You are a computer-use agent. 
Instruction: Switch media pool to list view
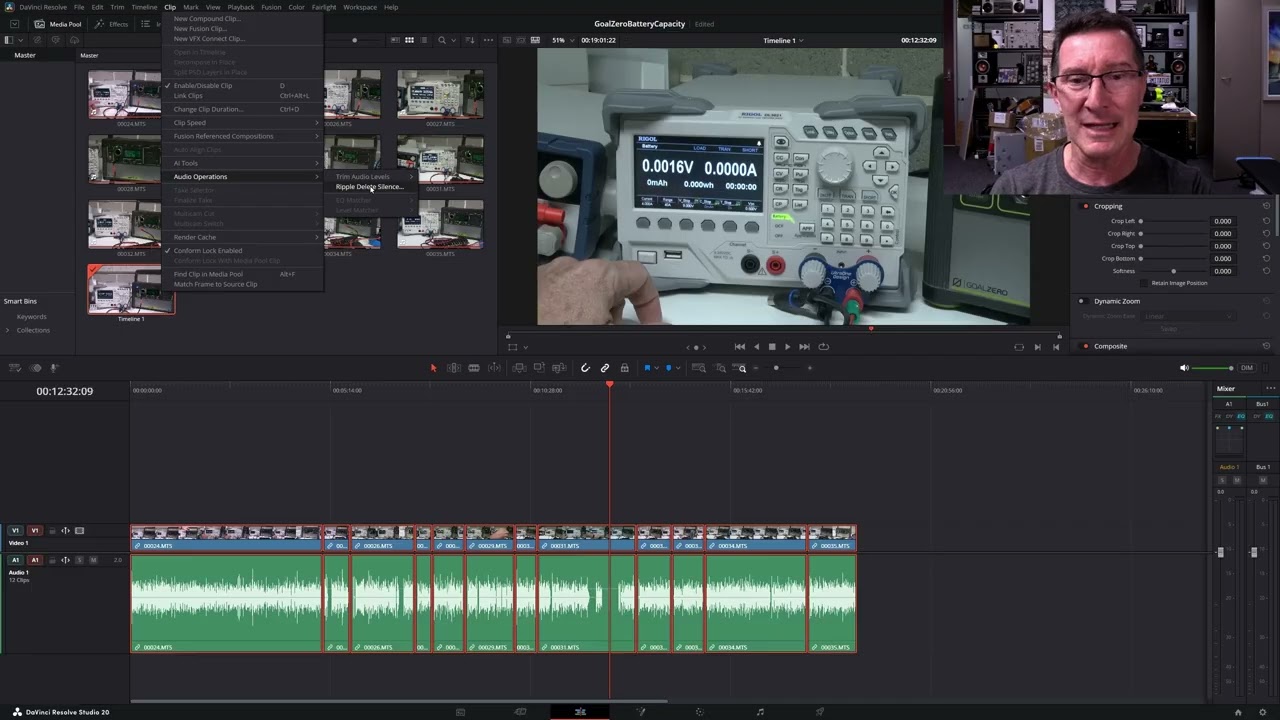click(x=423, y=40)
